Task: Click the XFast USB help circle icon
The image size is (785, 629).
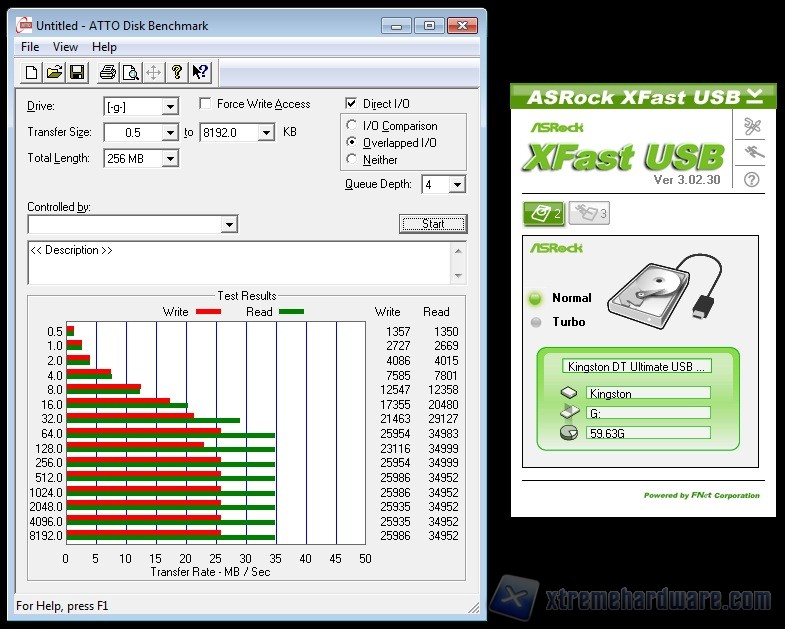Action: (752, 179)
